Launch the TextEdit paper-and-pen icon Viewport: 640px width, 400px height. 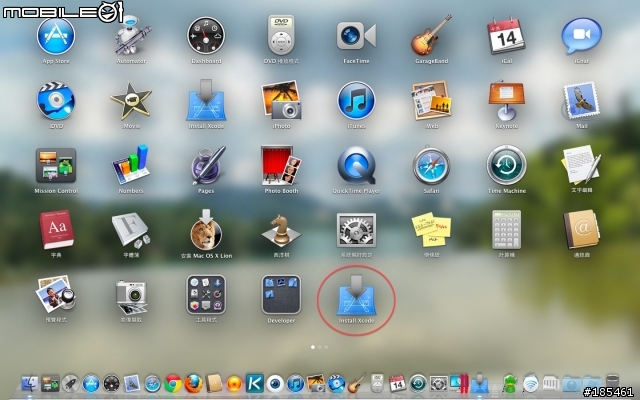tap(581, 164)
